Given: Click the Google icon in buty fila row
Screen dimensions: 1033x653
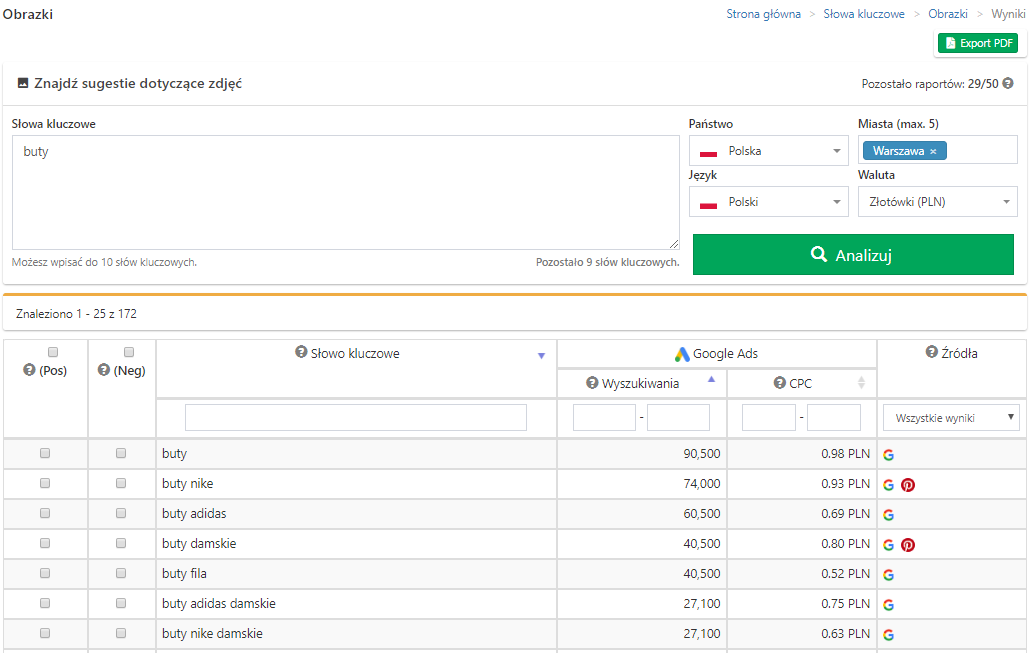Looking at the screenshot, I should click(888, 575).
